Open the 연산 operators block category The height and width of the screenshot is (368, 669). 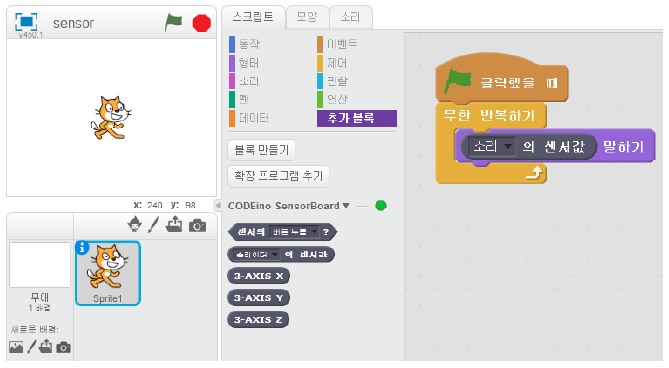[332, 99]
